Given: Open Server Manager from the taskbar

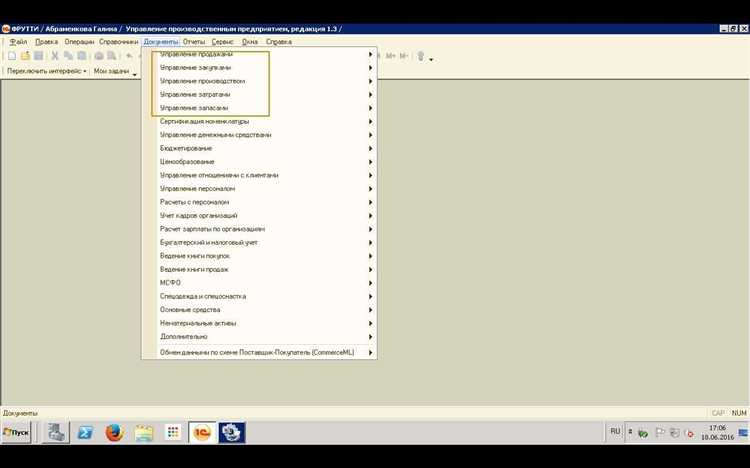Looking at the screenshot, I should 55,433.
